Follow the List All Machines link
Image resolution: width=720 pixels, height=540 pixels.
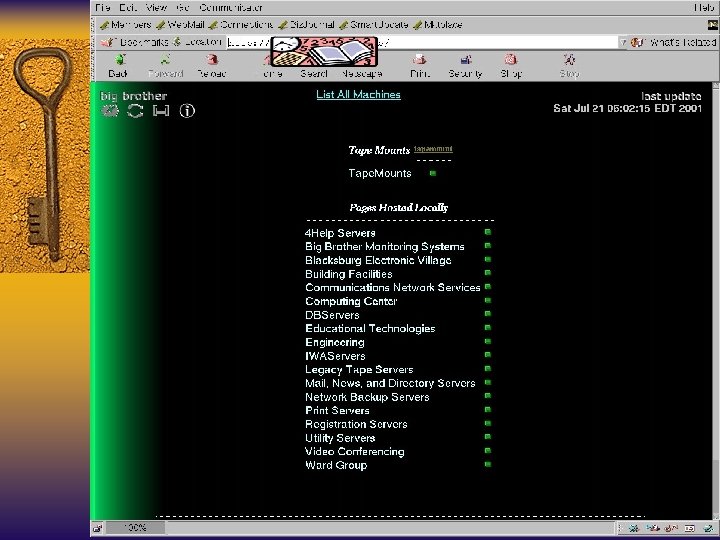click(x=358, y=95)
